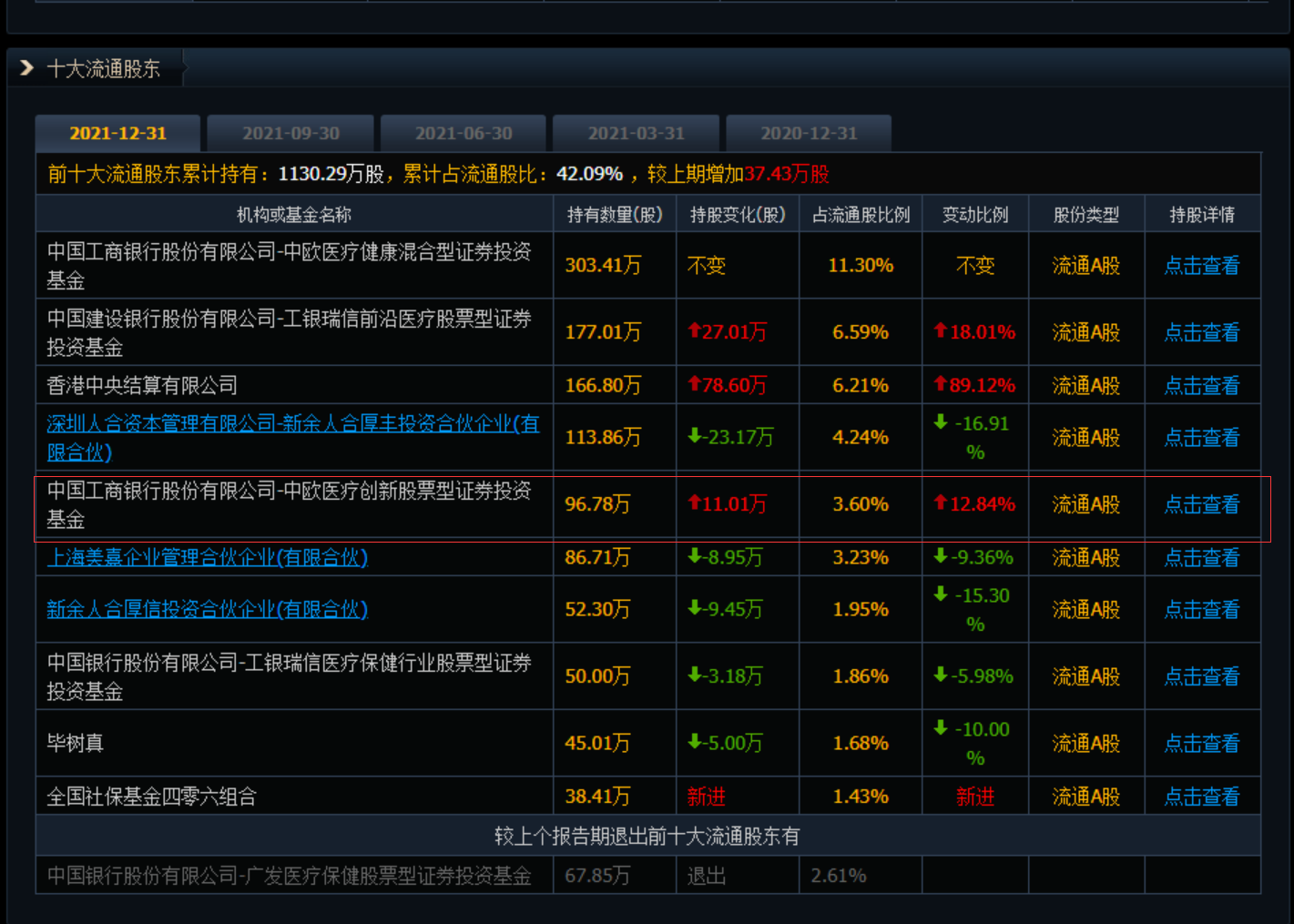Screen dimensions: 1294x924
Task: Click 点击查看 for 工银瑞信前沿医疗 row
Action: (x=1202, y=332)
